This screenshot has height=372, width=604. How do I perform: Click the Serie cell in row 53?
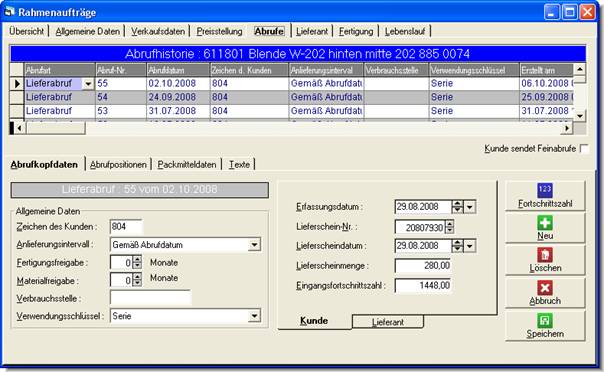[x=474, y=111]
